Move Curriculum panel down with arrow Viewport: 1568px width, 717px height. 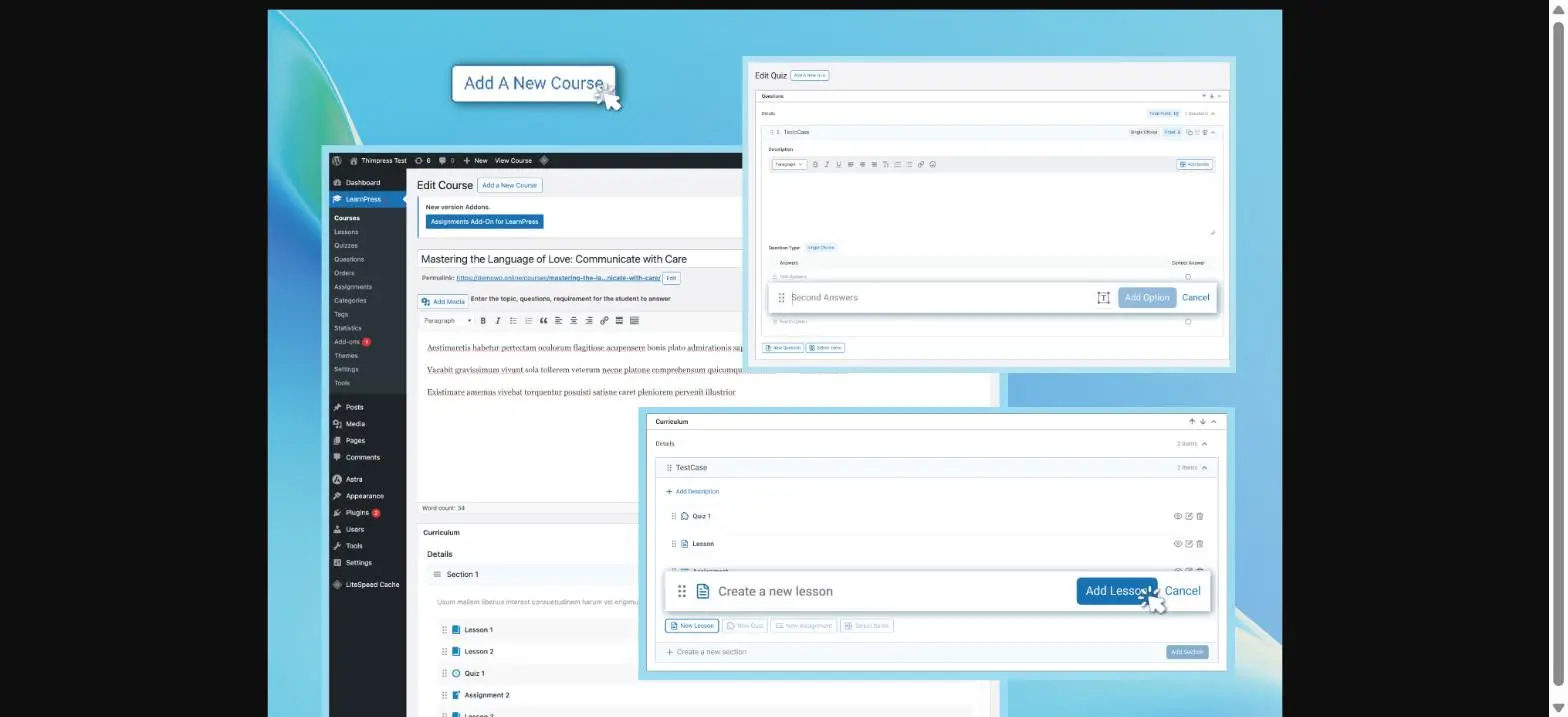point(1203,422)
